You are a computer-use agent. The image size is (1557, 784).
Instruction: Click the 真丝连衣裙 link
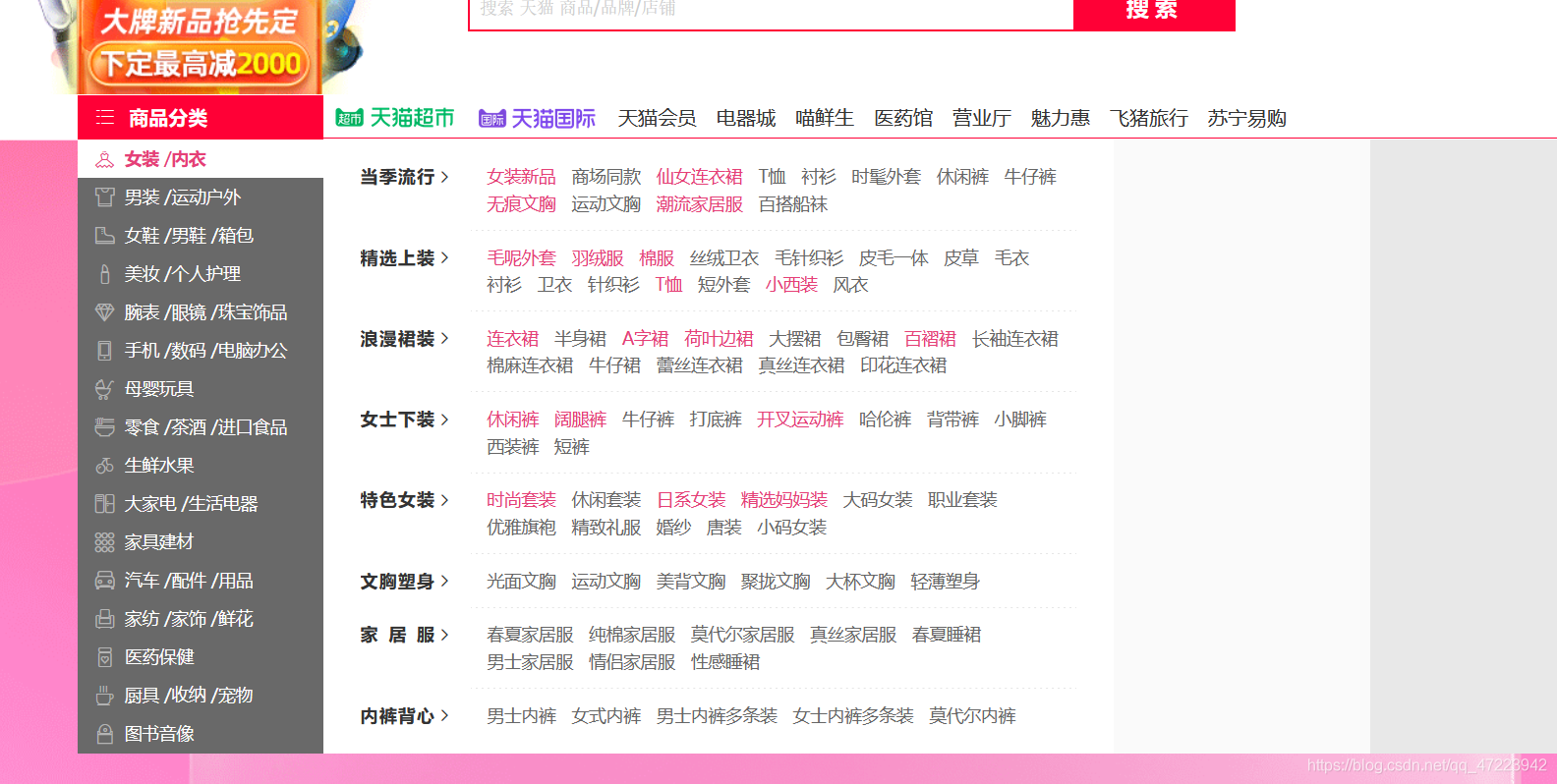801,365
